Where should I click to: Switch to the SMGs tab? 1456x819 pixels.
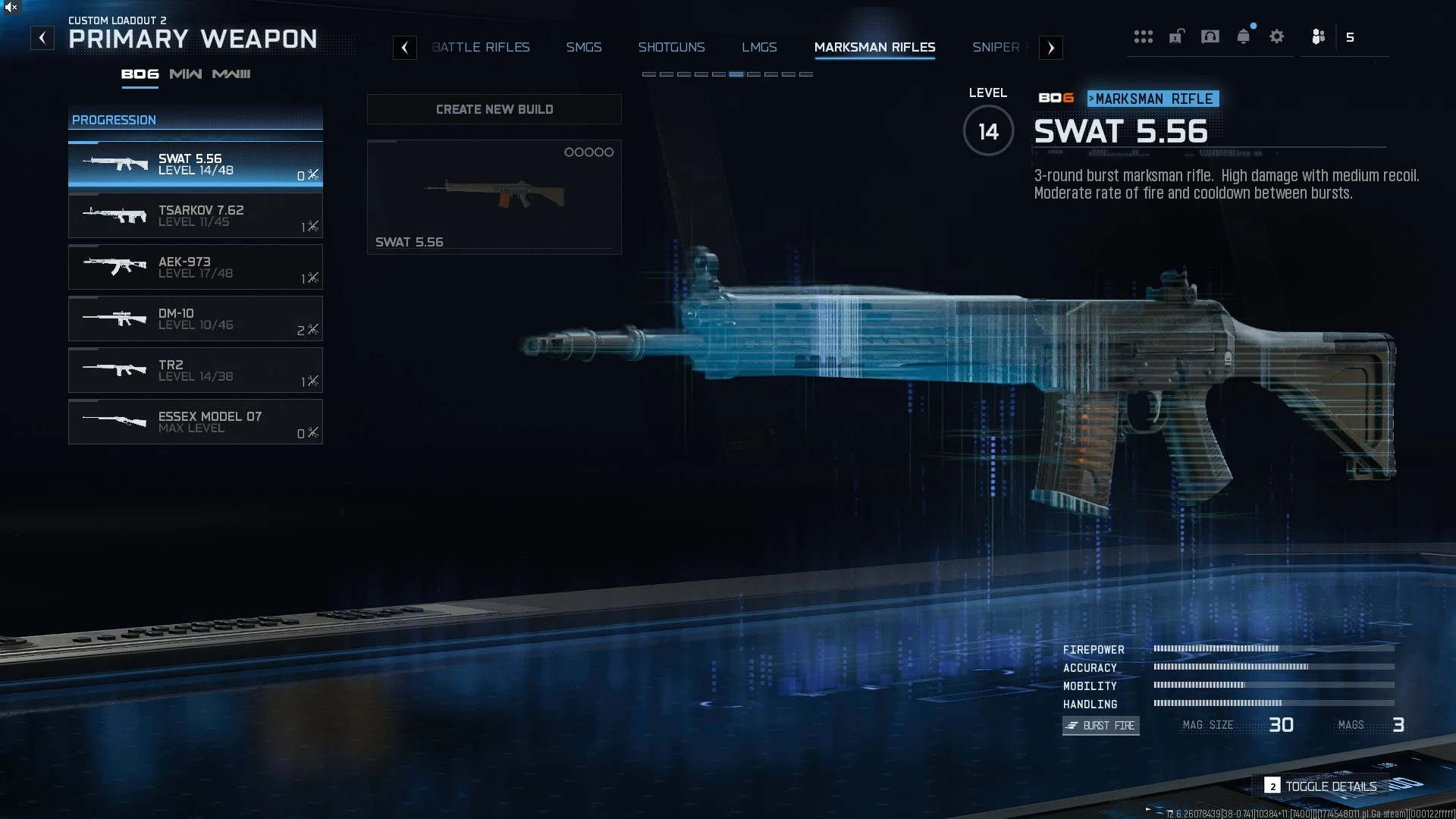[x=584, y=47]
